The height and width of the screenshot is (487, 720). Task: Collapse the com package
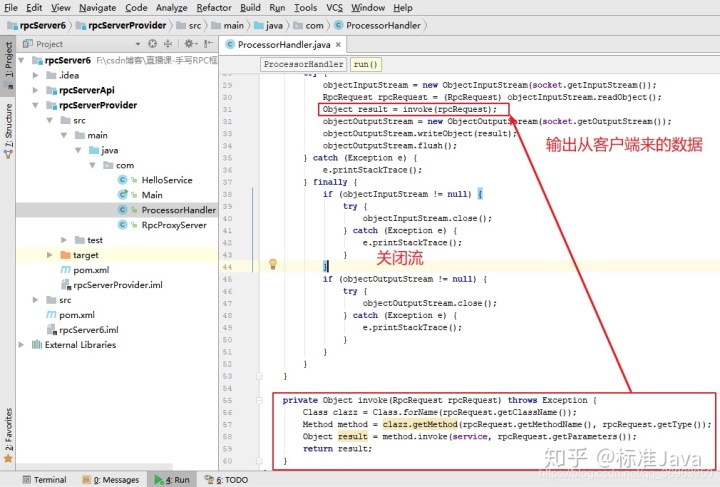tap(92, 165)
